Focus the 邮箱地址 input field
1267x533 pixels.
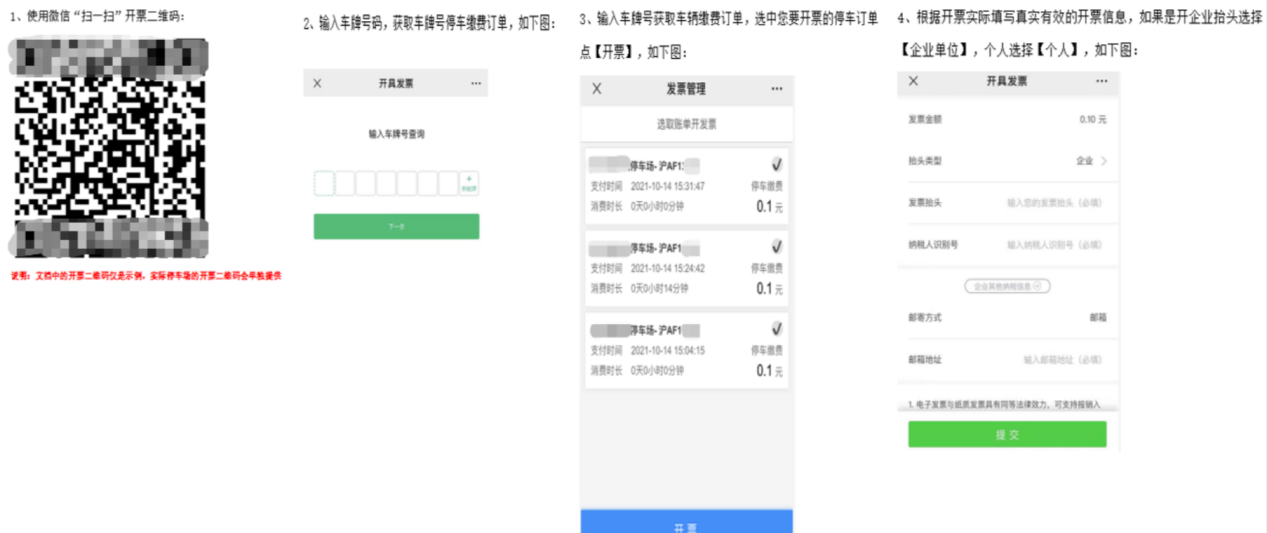(1063, 360)
